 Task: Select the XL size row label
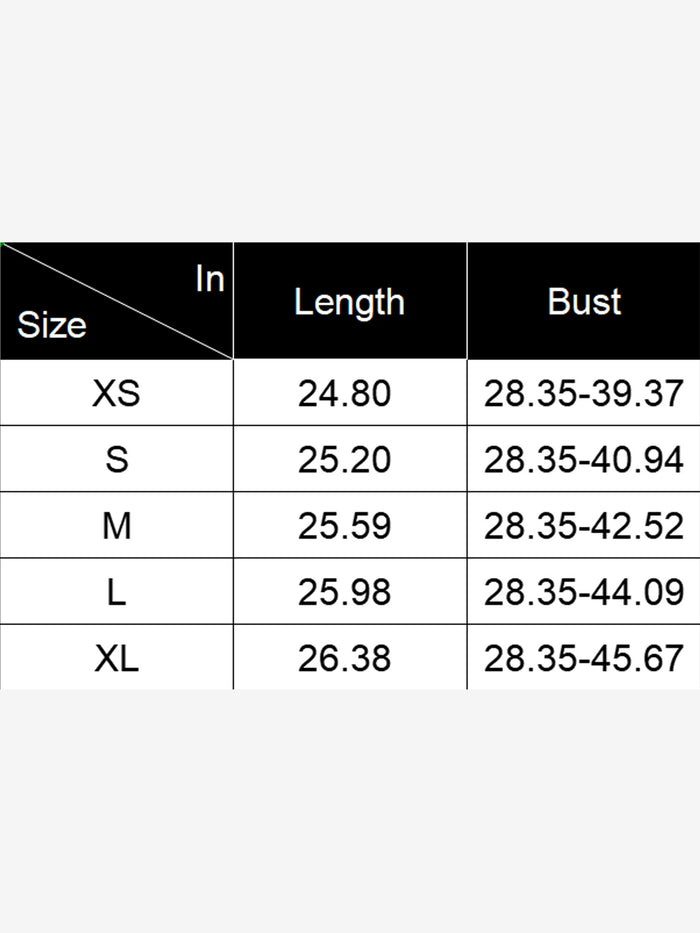coord(116,658)
